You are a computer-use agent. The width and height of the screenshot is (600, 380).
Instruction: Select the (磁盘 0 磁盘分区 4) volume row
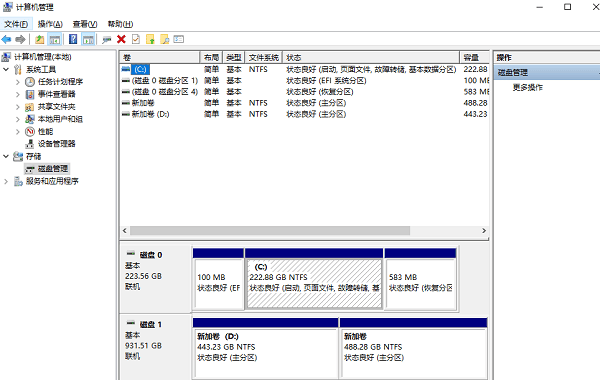pyautogui.click(x=305, y=92)
